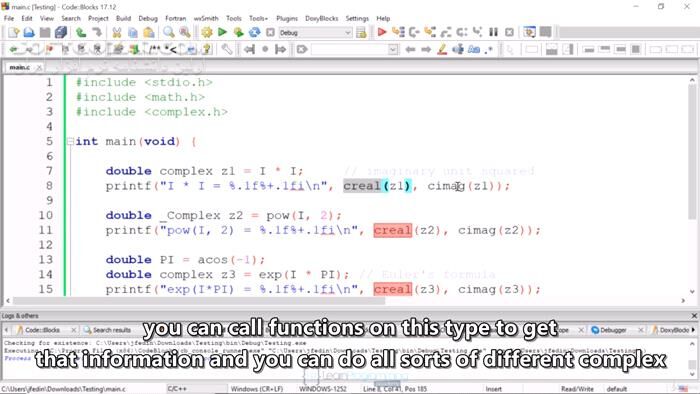Screen dimensions: 700x394
Task: Open the Plugins menu
Action: coord(287,18)
